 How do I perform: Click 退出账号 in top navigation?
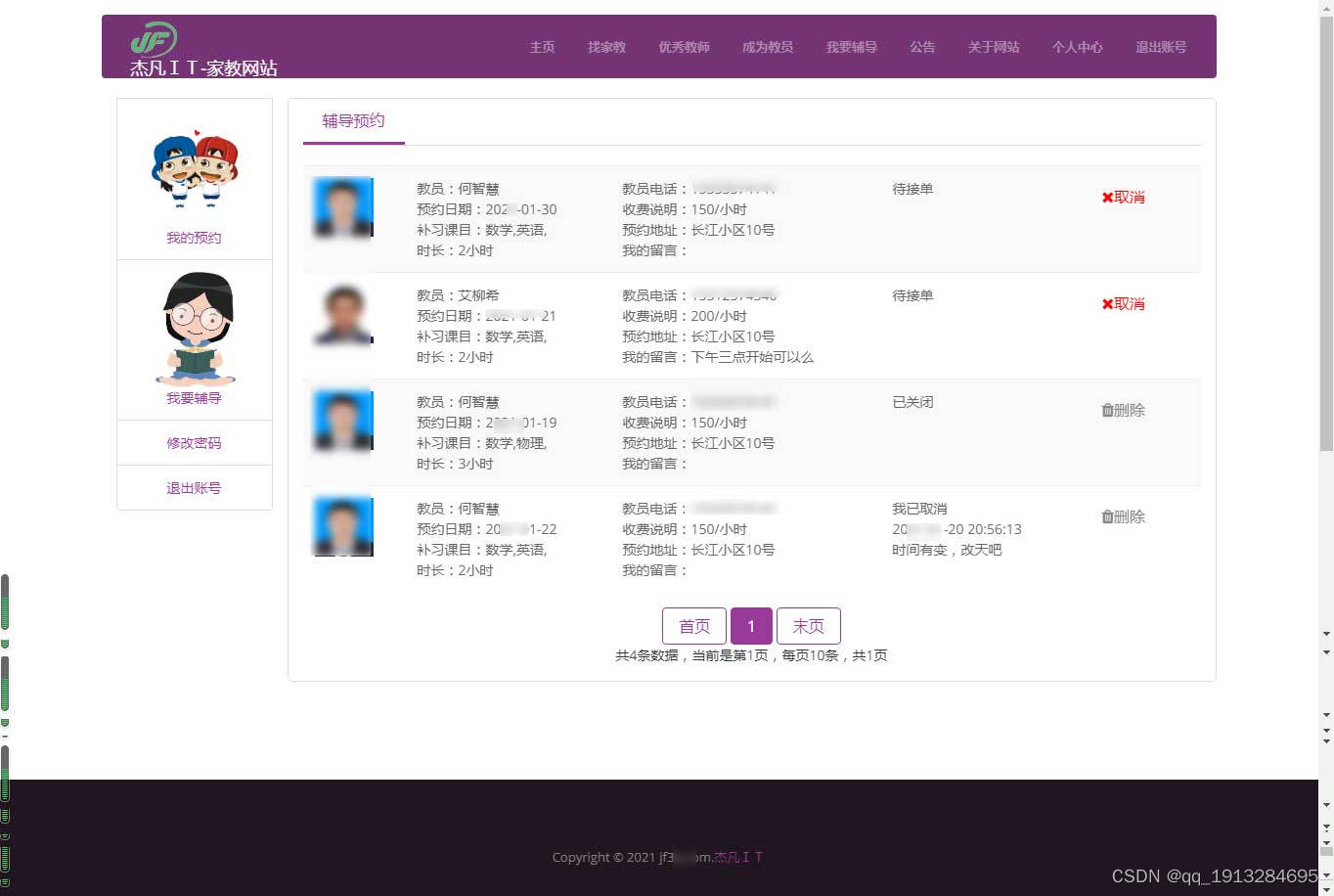[x=1161, y=47]
